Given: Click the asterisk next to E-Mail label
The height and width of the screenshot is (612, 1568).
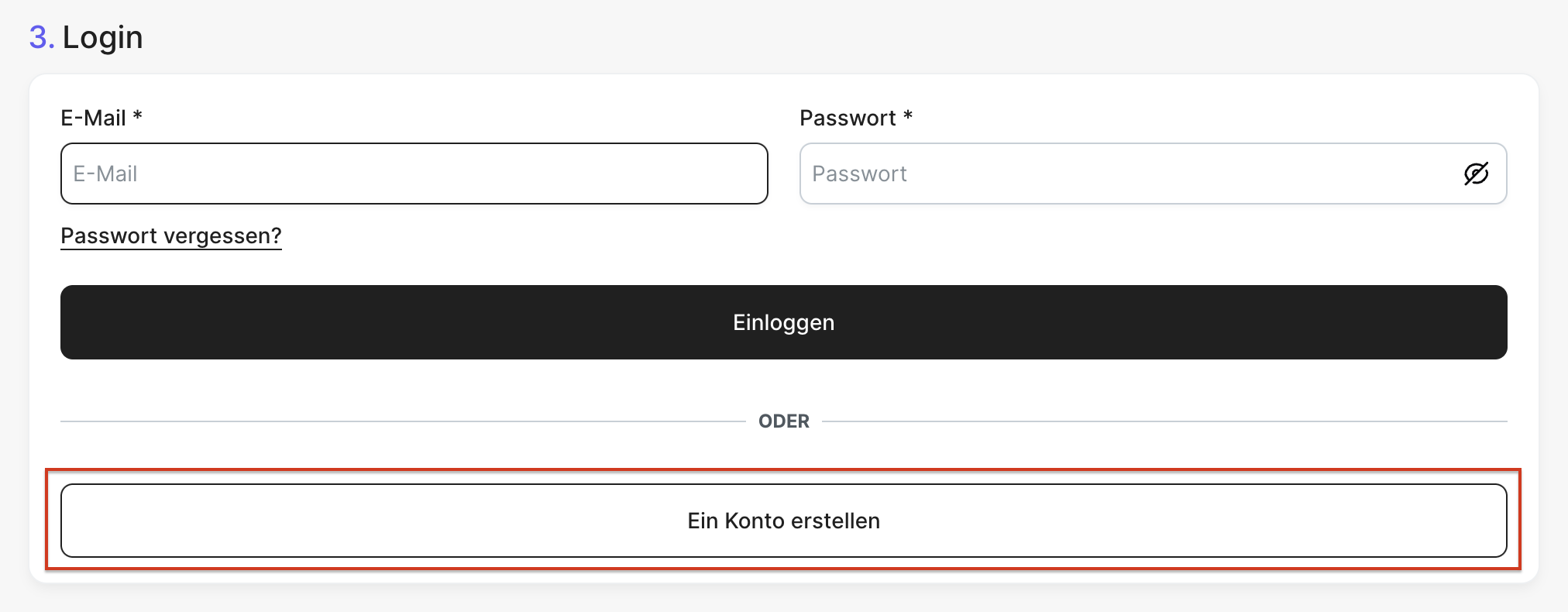Looking at the screenshot, I should tap(137, 116).
